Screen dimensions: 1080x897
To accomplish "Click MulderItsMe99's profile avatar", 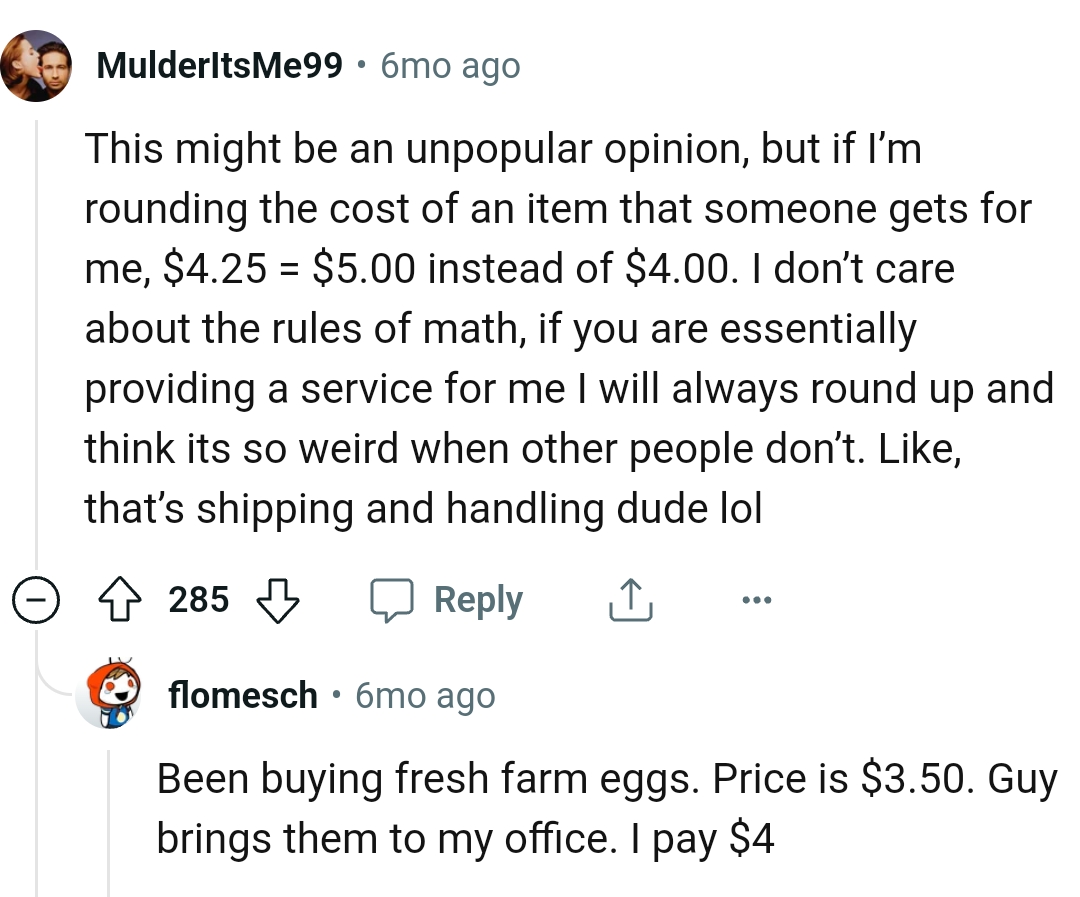I will 37,65.
